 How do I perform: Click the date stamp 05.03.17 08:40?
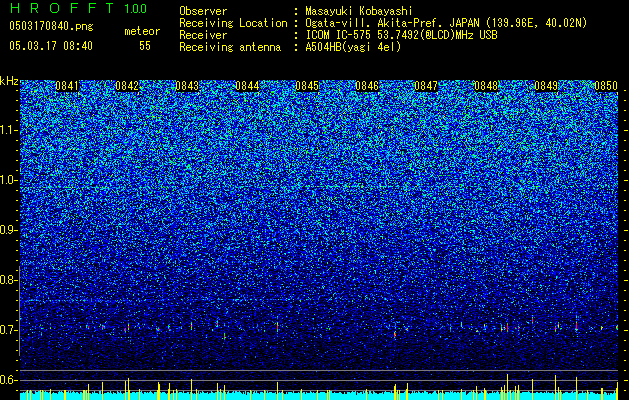[51, 46]
